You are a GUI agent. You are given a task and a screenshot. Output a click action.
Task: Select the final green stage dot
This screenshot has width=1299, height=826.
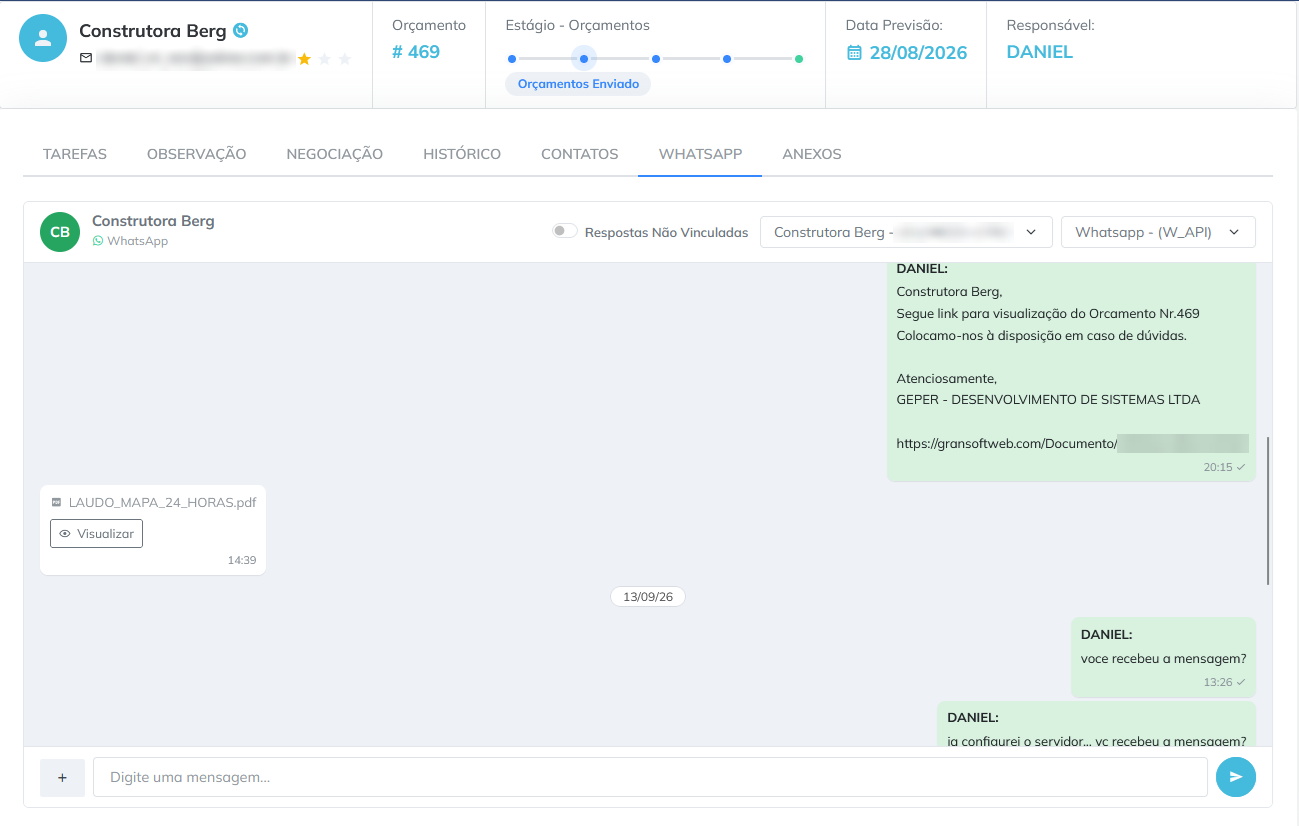coord(799,59)
